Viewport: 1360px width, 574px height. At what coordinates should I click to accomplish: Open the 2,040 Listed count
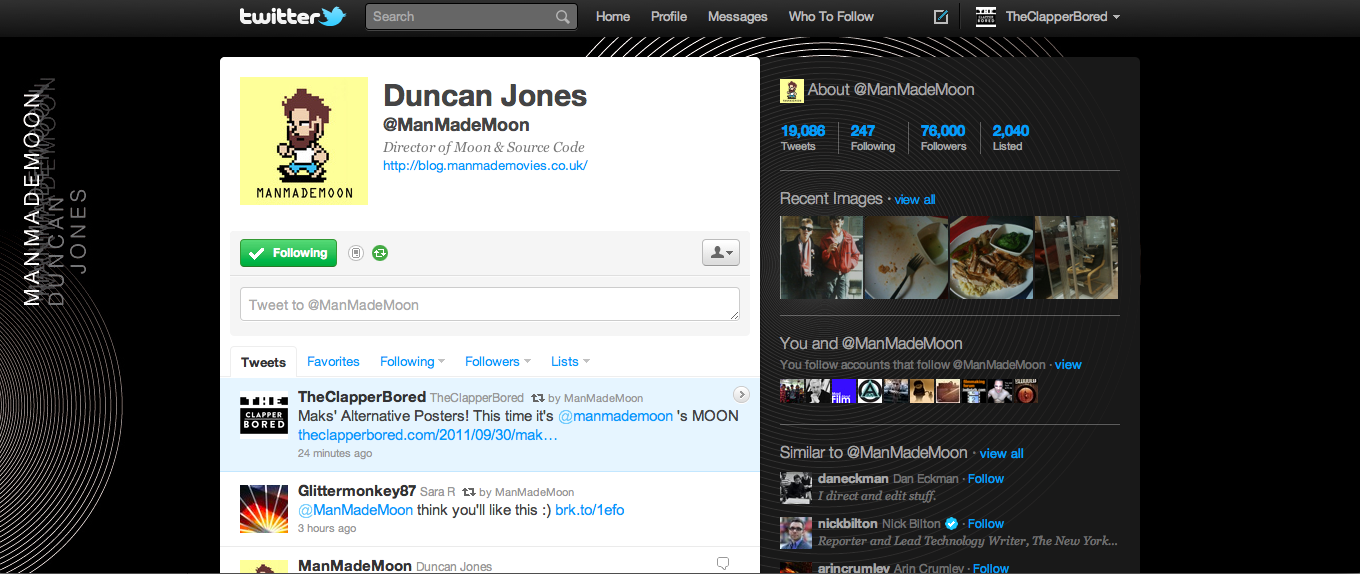coord(1010,137)
